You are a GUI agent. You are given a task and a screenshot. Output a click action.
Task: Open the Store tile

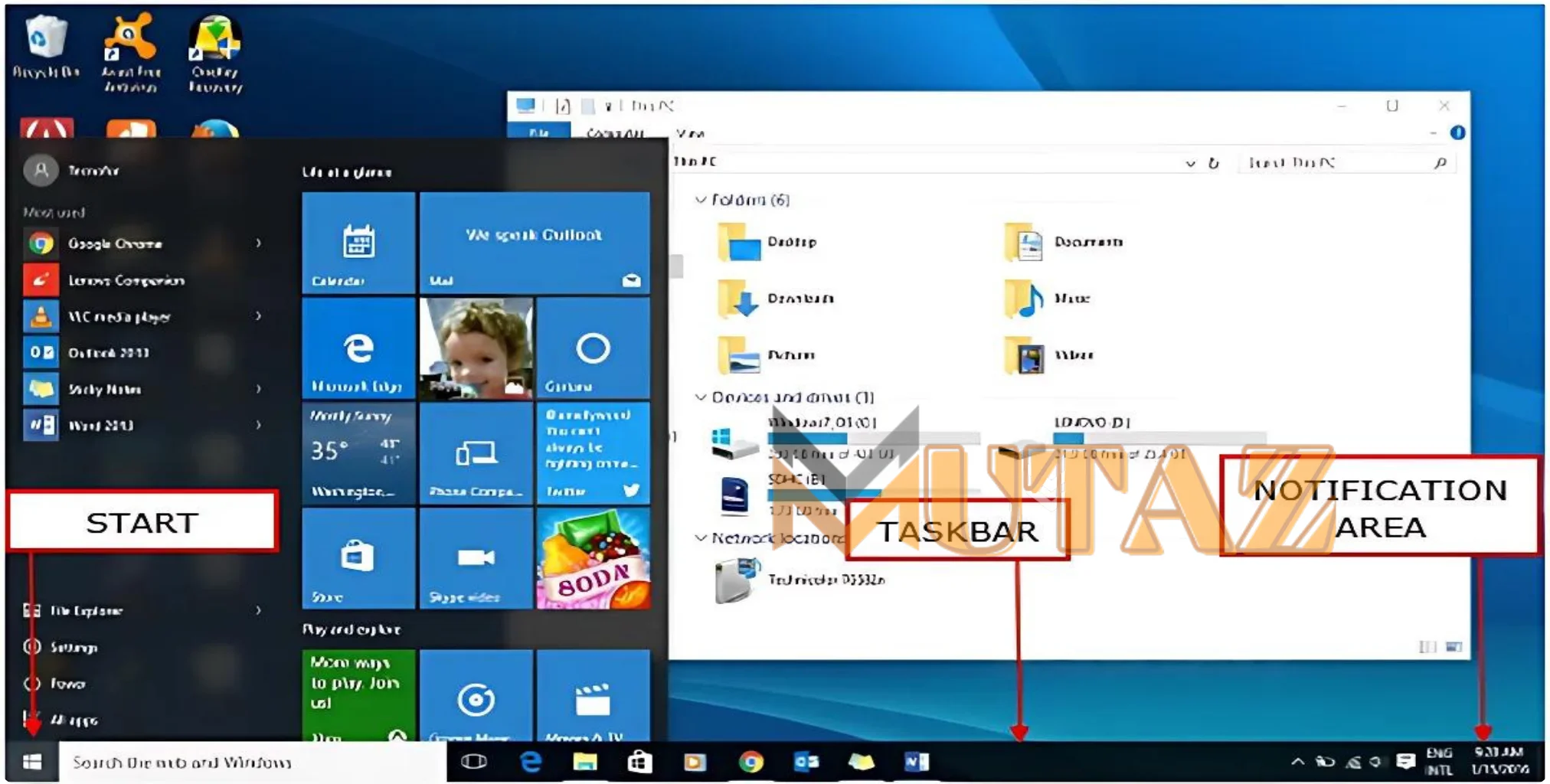tap(358, 558)
